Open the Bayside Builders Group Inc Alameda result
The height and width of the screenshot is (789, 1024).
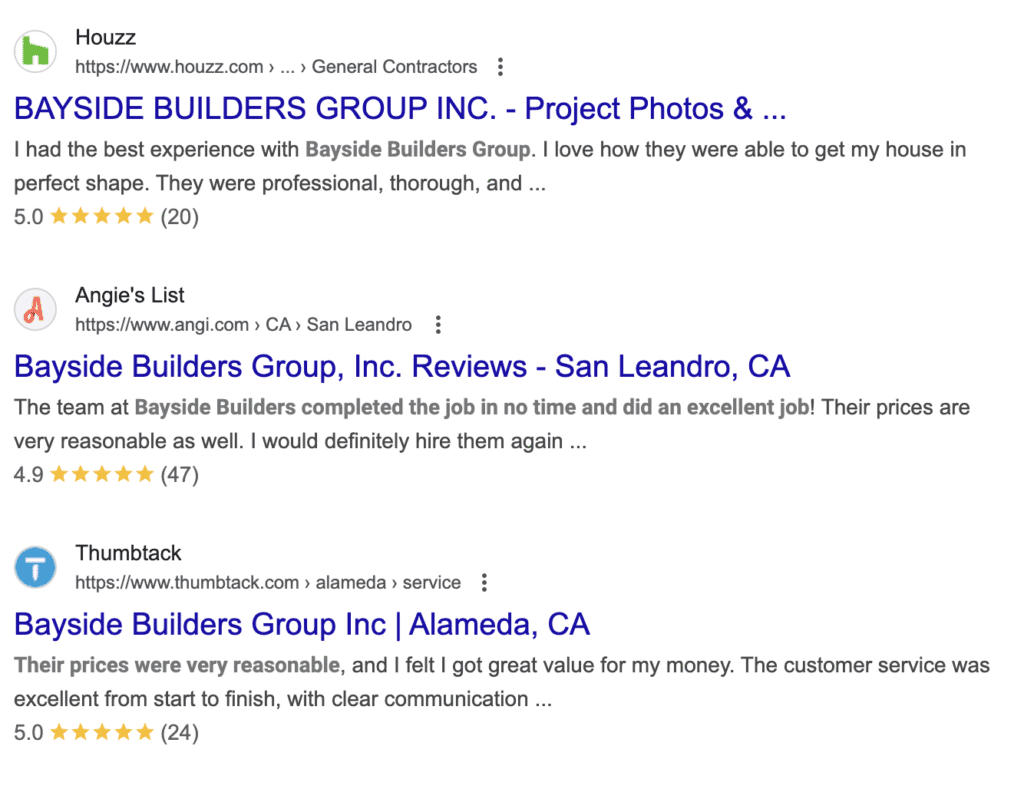(x=301, y=624)
